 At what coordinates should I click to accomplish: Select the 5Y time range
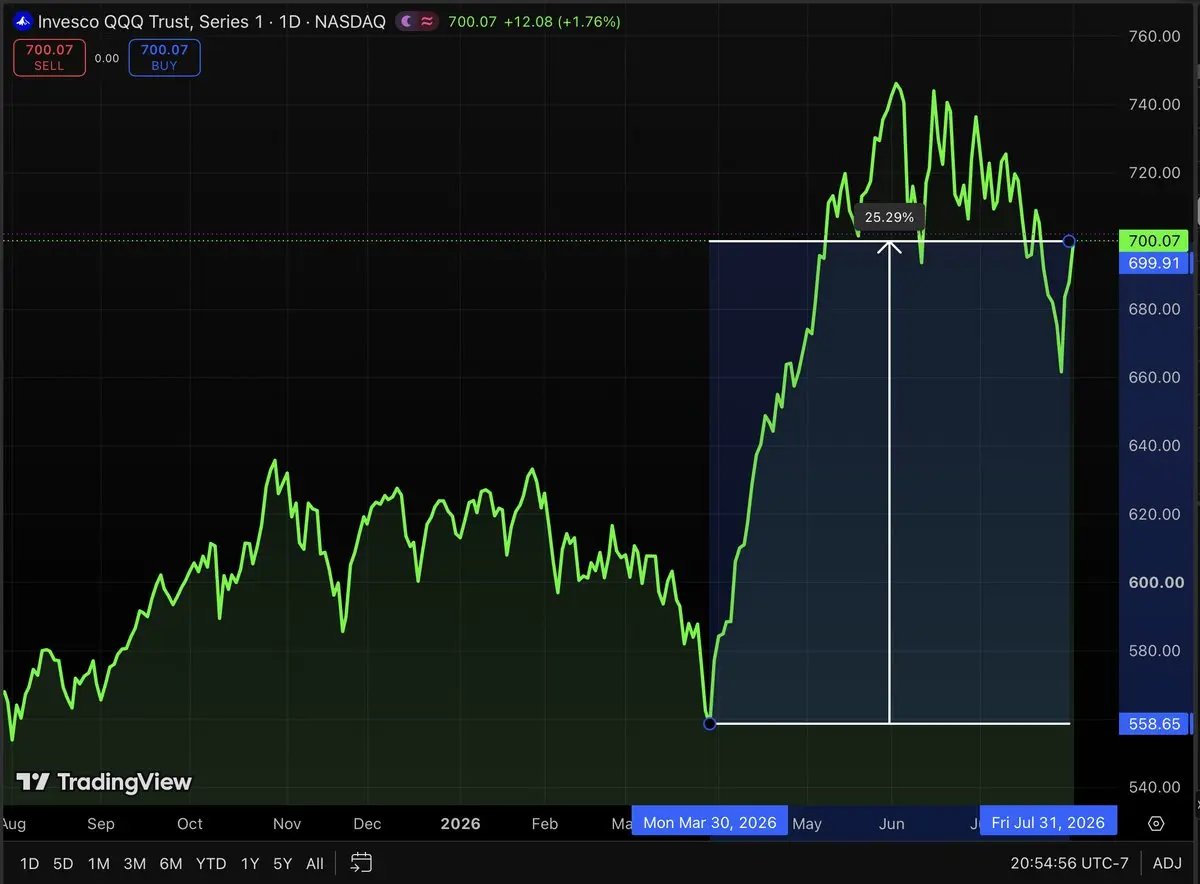point(283,863)
